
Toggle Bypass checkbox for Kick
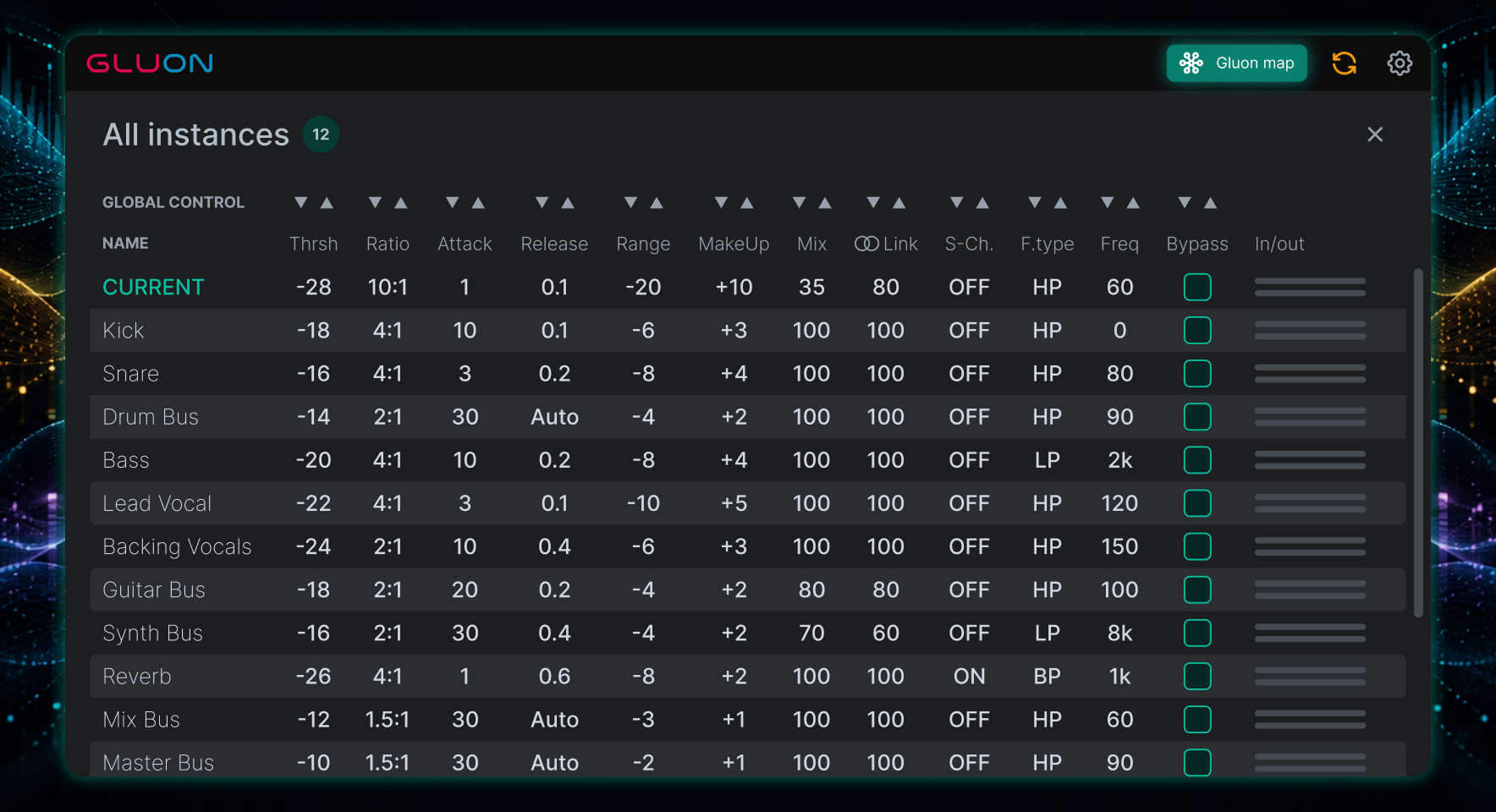pyautogui.click(x=1197, y=331)
